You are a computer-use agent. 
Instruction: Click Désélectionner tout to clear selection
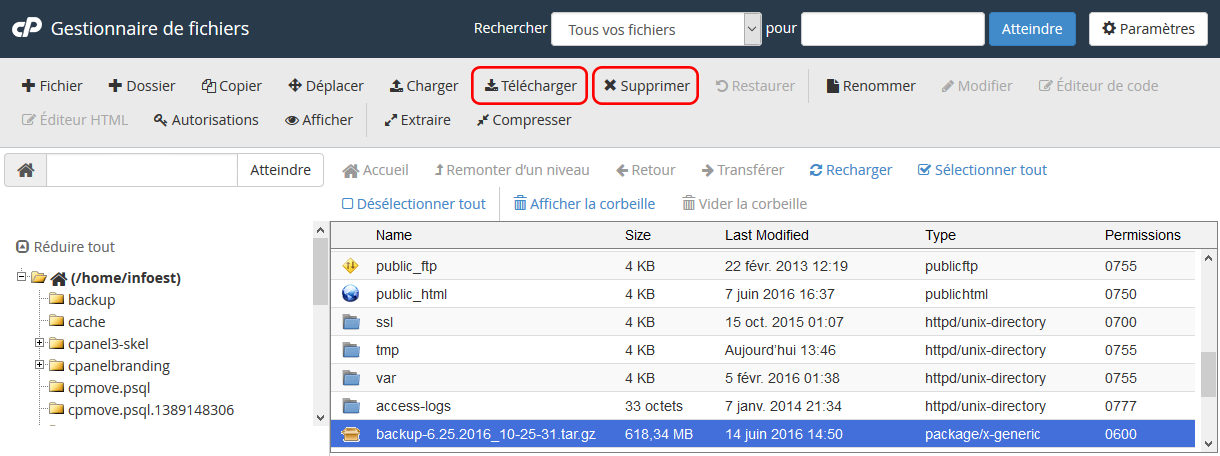click(413, 204)
